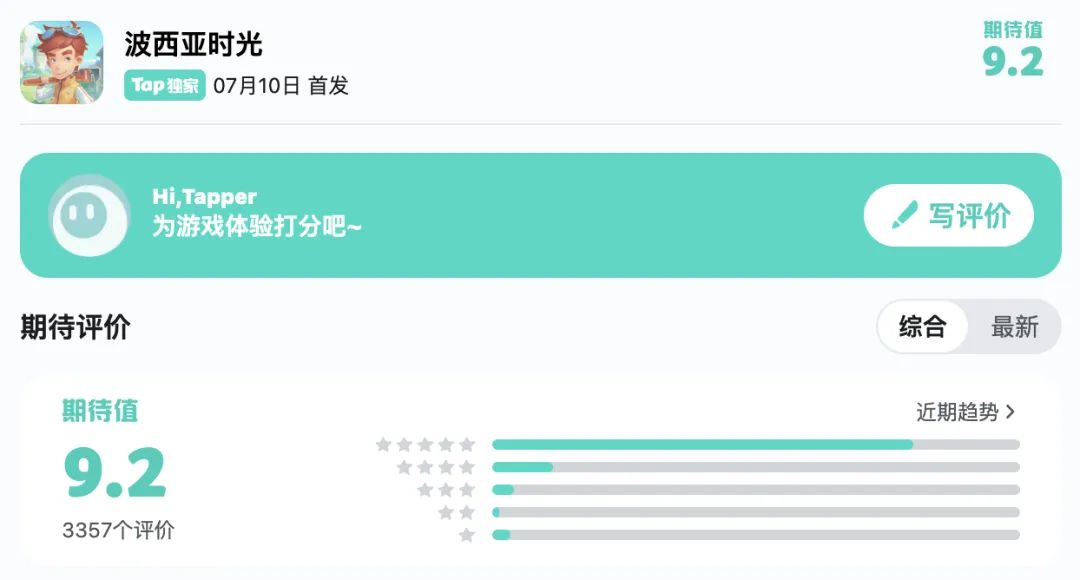
Task: Click the 波西亚时光 game title
Action: point(193,44)
